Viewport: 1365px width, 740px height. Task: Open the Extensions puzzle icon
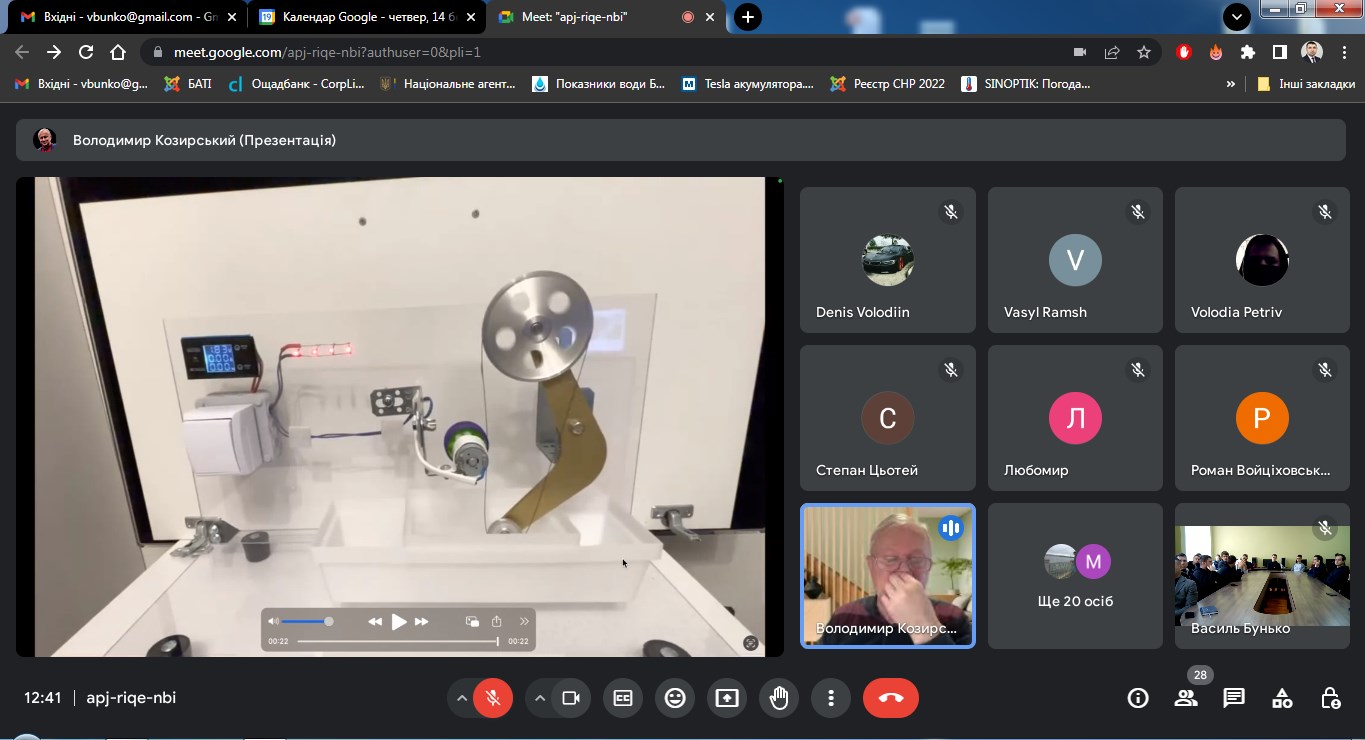point(1248,52)
